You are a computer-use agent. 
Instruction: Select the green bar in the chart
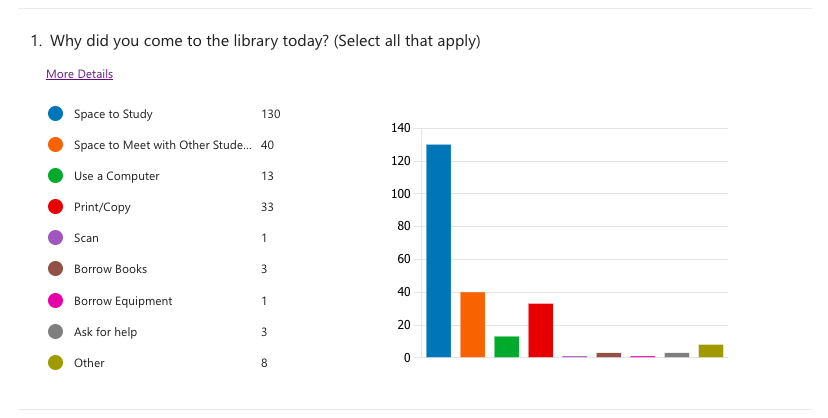(x=506, y=347)
